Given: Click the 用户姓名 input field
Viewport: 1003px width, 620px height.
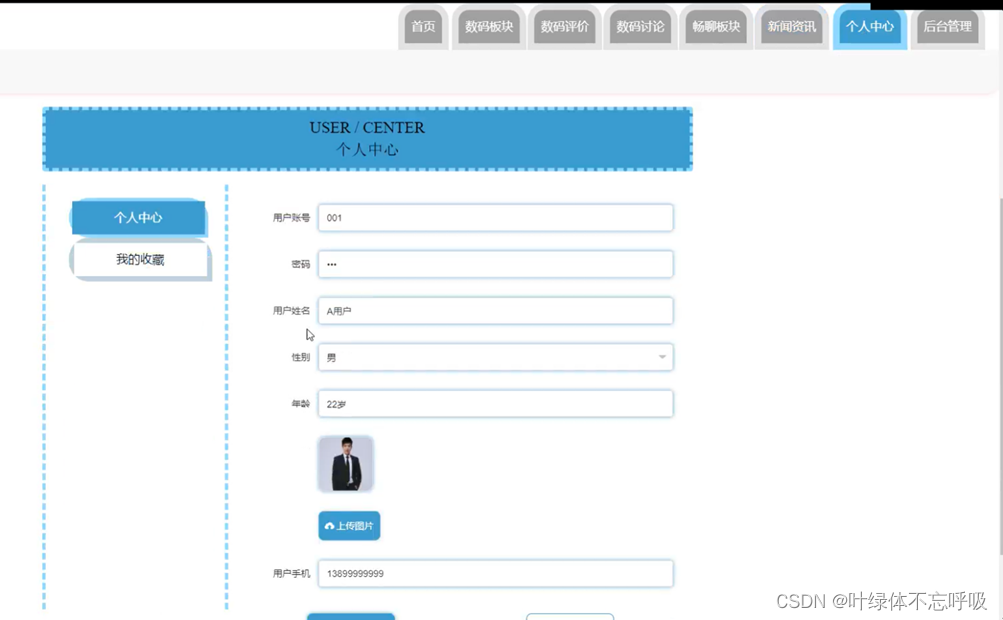Looking at the screenshot, I should pyautogui.click(x=495, y=311).
